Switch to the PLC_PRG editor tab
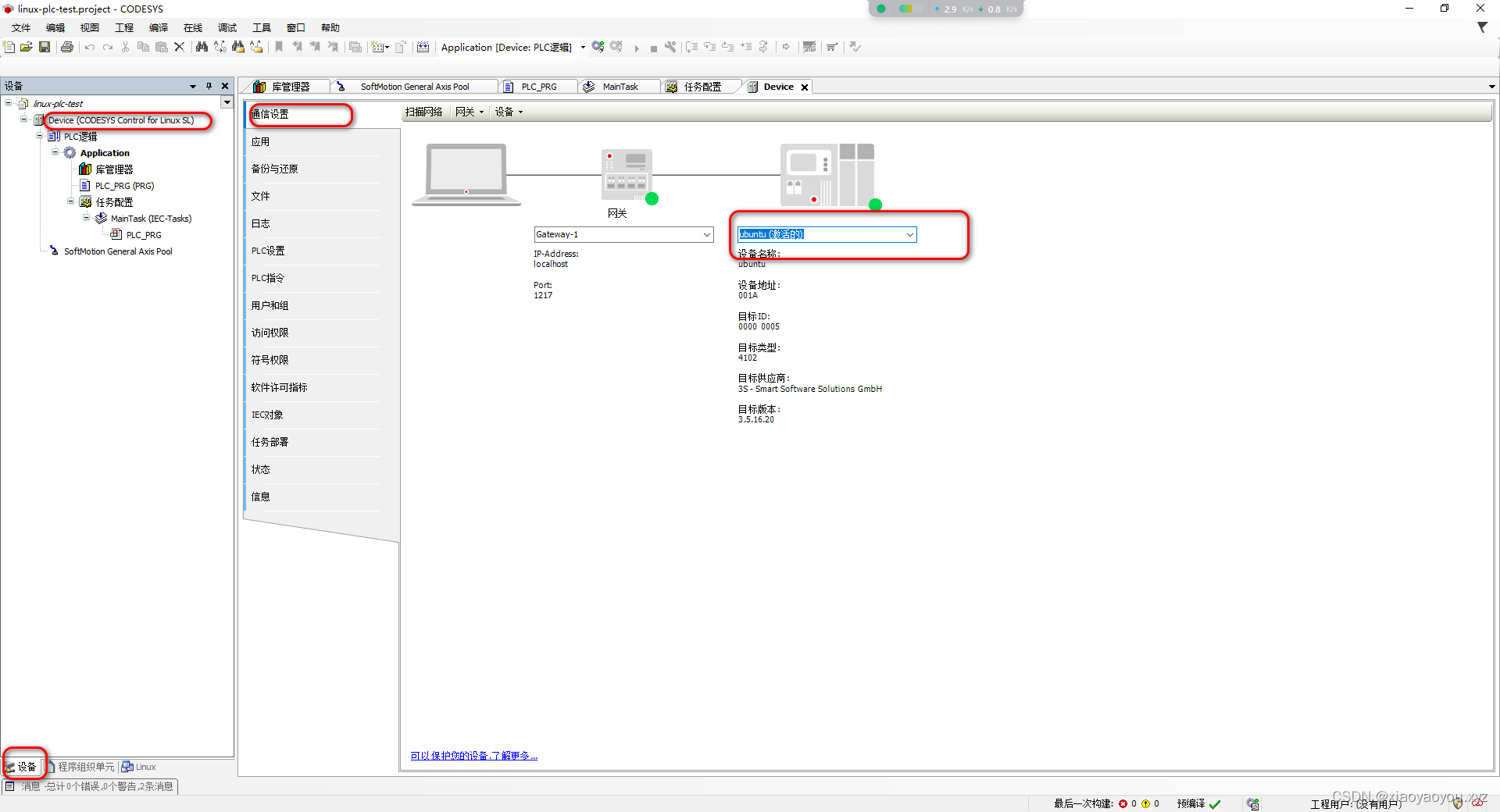This screenshot has width=1500, height=812. [539, 87]
